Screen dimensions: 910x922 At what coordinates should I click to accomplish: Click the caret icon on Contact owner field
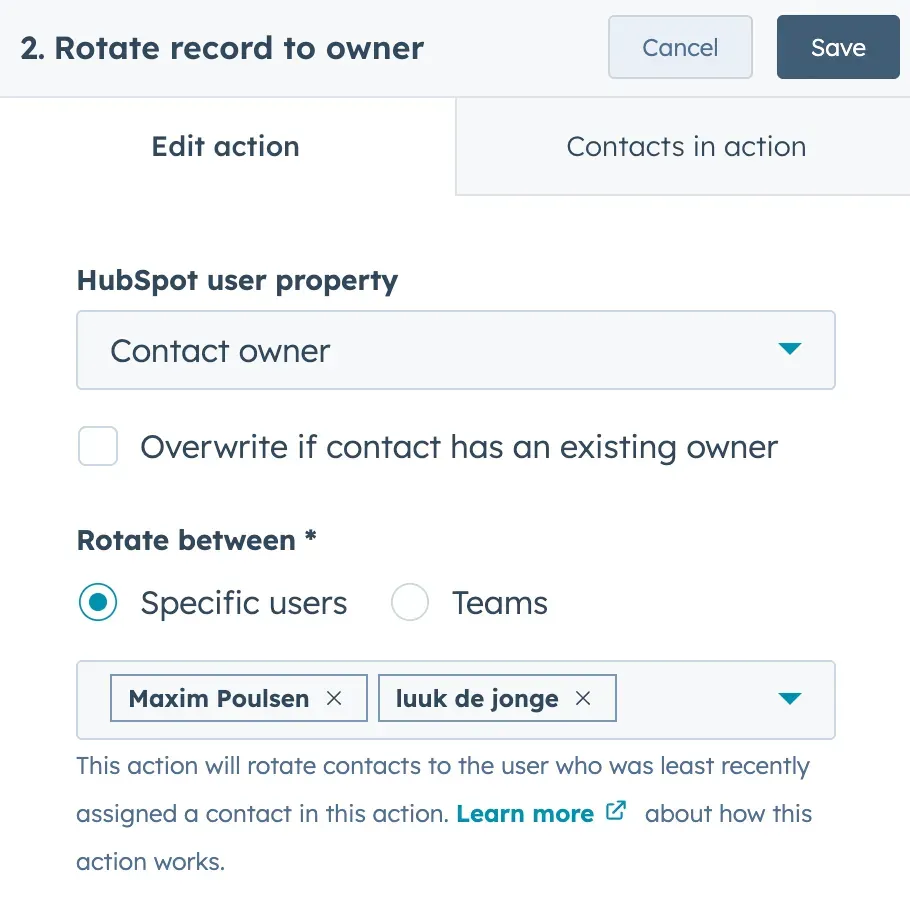pyautogui.click(x=790, y=350)
